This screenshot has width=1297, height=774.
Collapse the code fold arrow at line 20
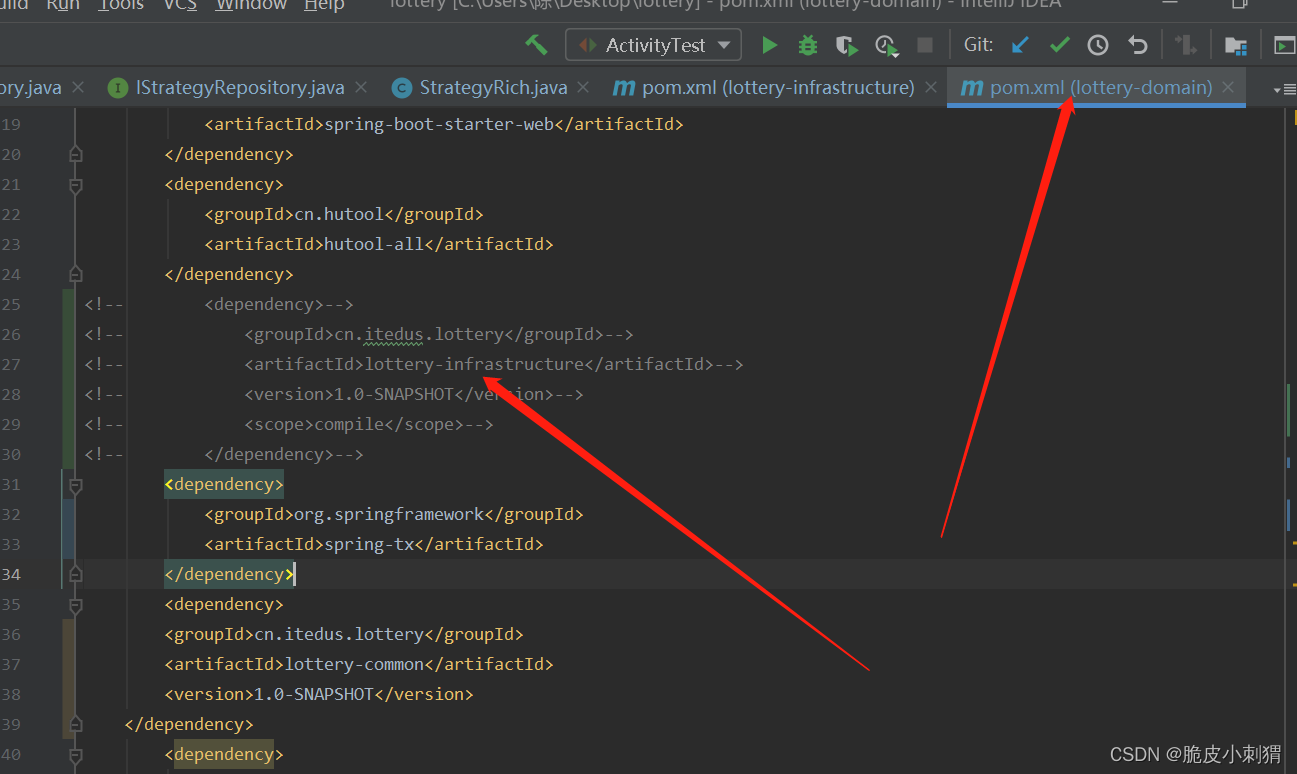click(x=75, y=153)
